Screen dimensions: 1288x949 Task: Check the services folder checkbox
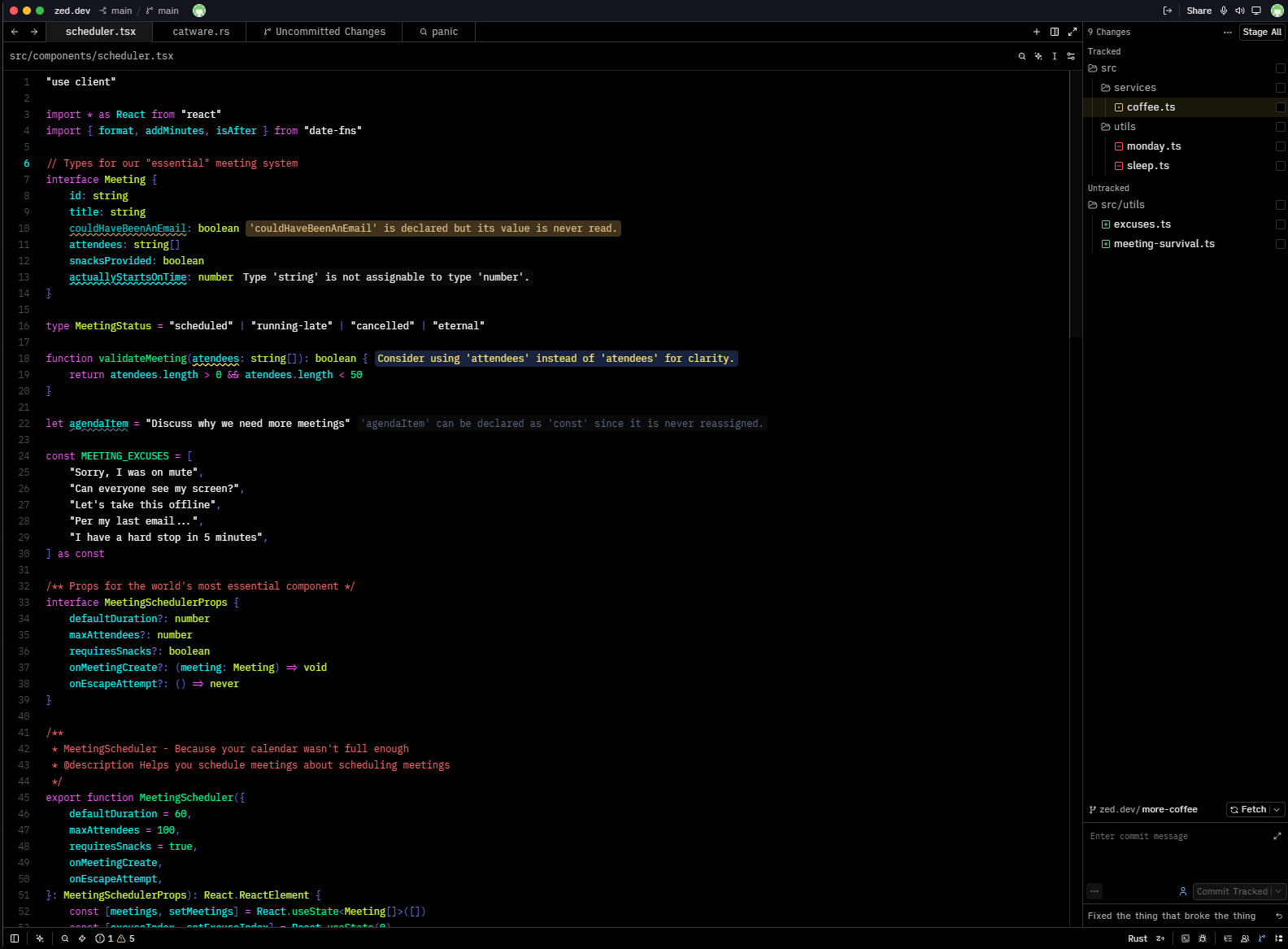[1281, 88]
